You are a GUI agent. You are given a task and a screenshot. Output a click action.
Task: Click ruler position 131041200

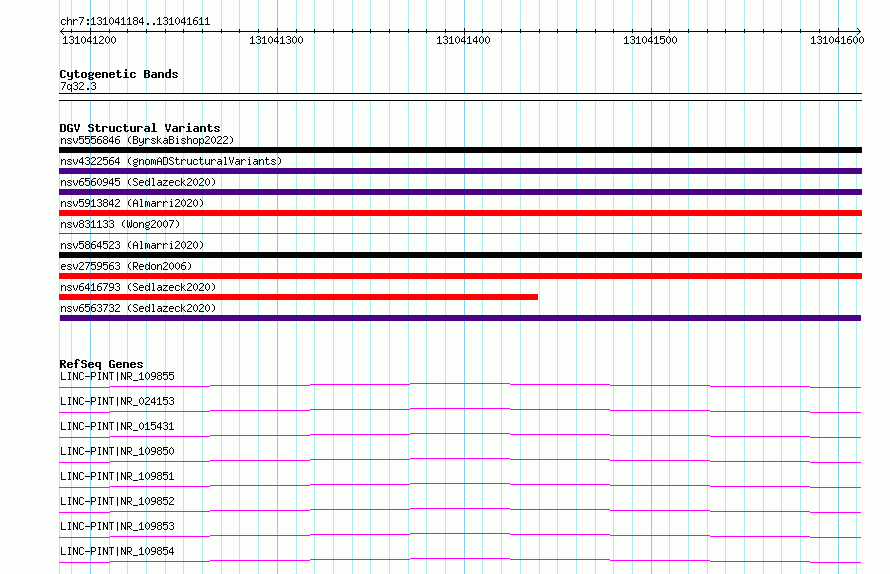tap(89, 40)
